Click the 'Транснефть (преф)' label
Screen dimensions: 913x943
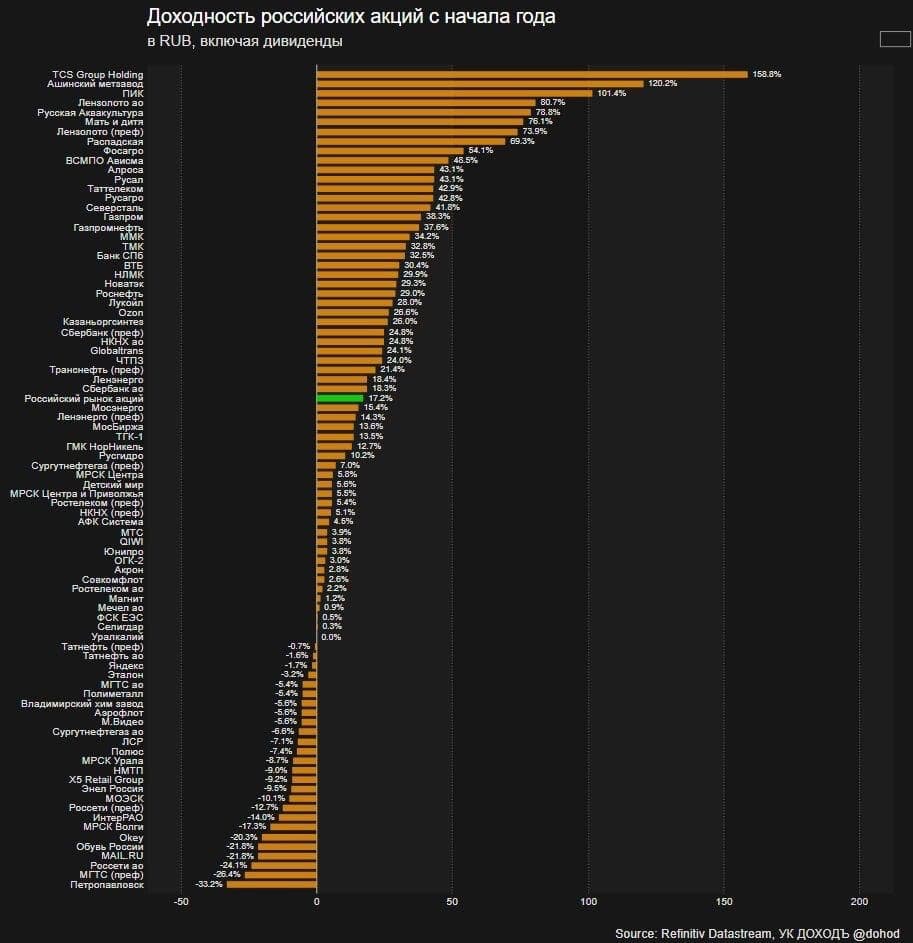click(x=96, y=370)
